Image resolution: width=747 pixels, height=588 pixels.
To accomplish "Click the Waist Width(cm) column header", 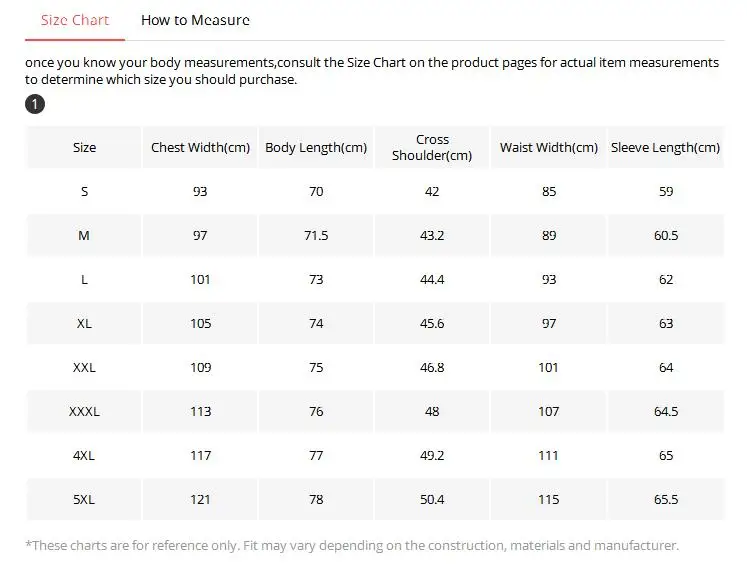I will [548, 148].
